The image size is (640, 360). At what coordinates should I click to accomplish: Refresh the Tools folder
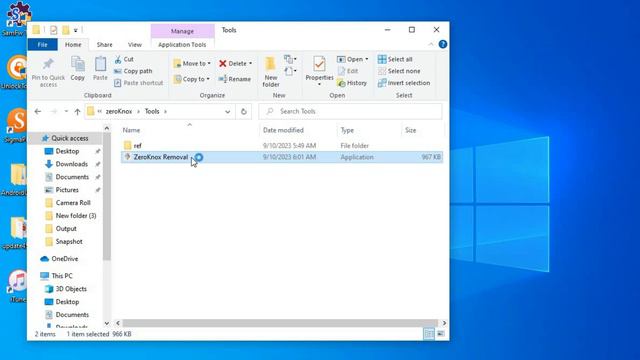tap(244, 111)
